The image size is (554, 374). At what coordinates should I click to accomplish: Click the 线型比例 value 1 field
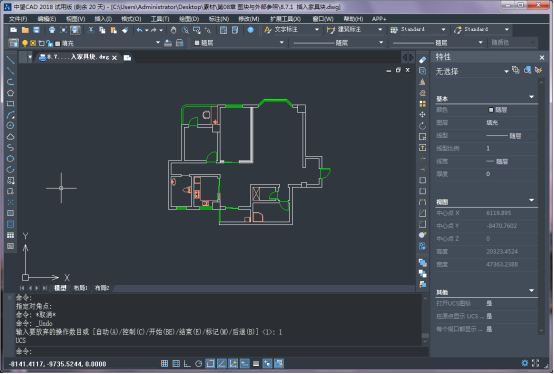[x=511, y=148]
